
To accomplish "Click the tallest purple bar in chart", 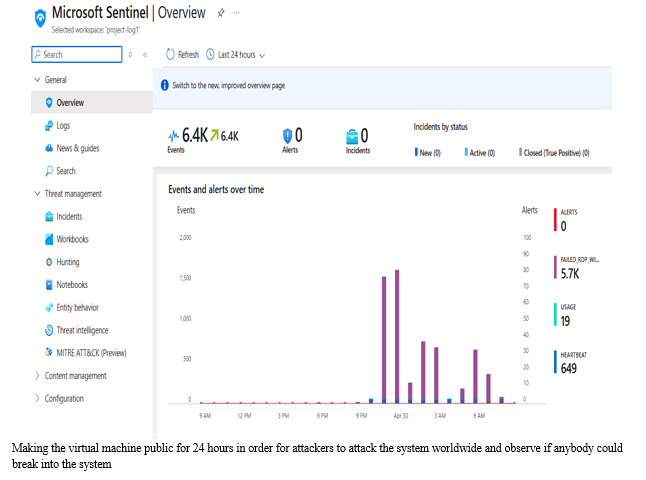I will pyautogui.click(x=397, y=336).
